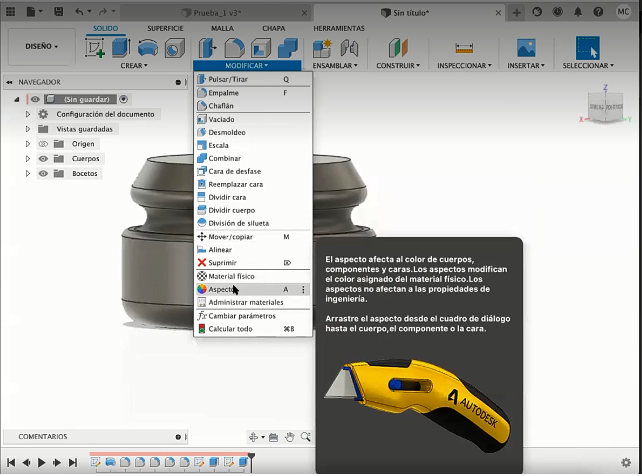This screenshot has width=642, height=476.
Task: Click the Measure ruler icon
Action: pos(464,48)
